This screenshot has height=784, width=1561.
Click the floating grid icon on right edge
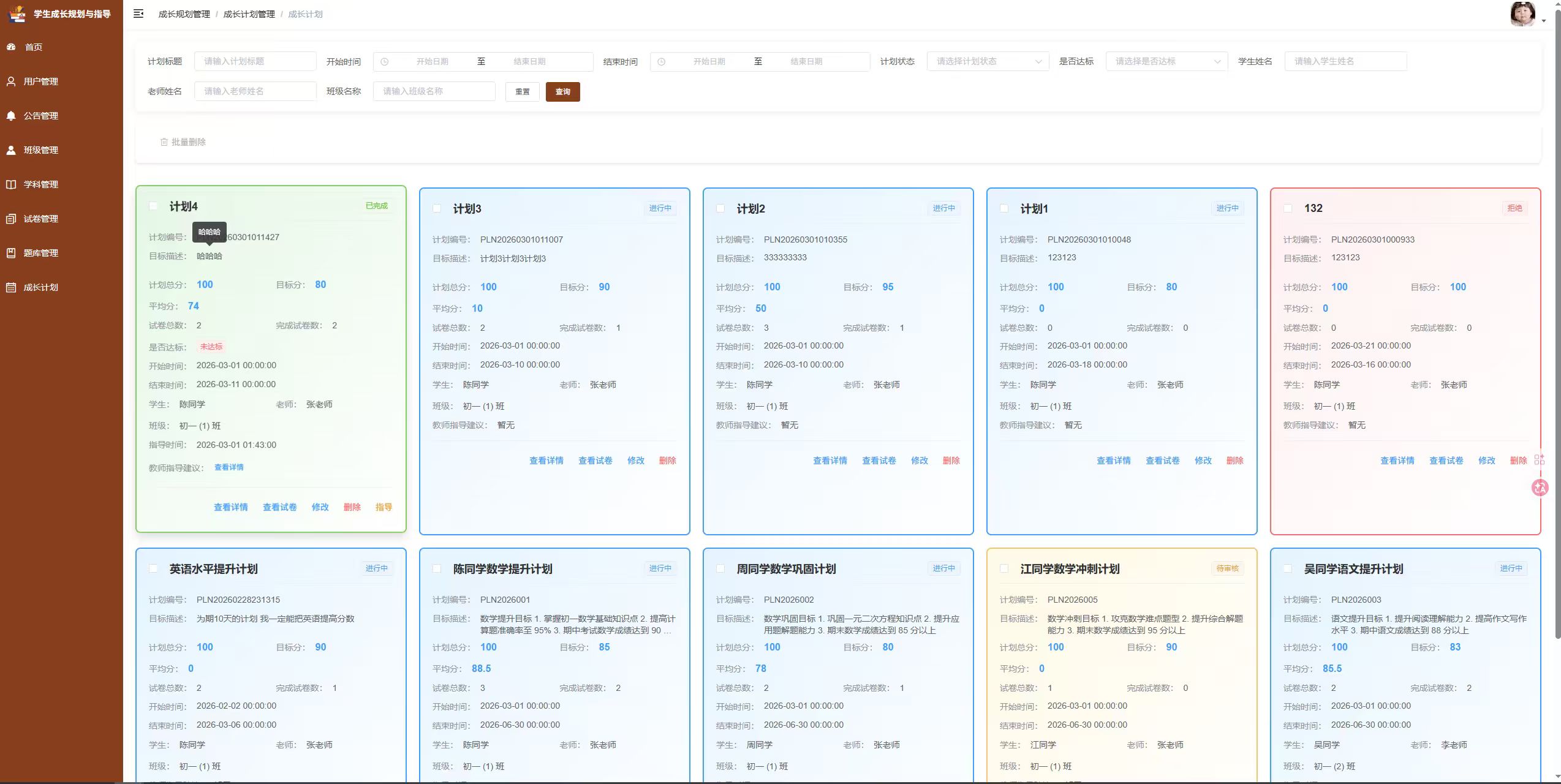[1540, 459]
